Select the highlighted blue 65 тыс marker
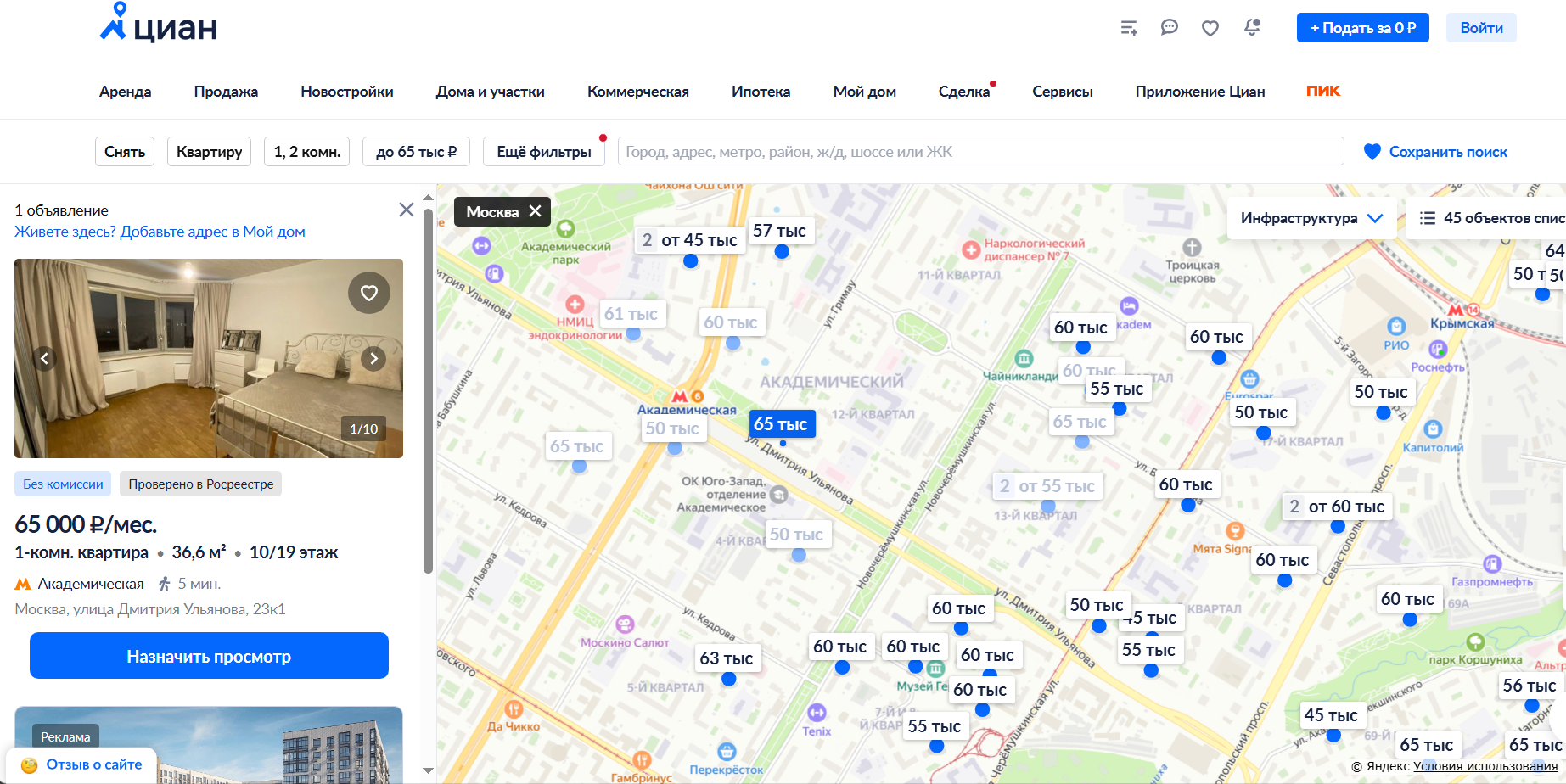 [783, 423]
